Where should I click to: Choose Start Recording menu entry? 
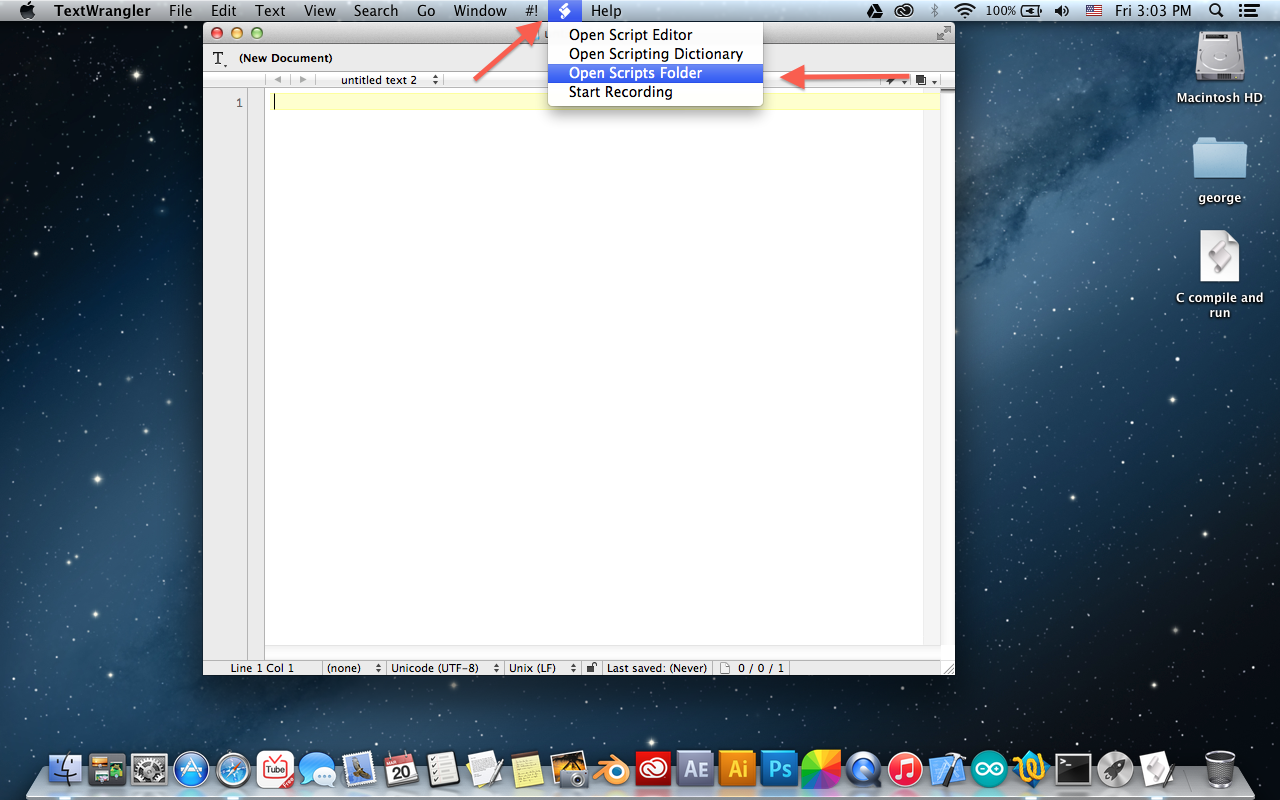point(655,92)
